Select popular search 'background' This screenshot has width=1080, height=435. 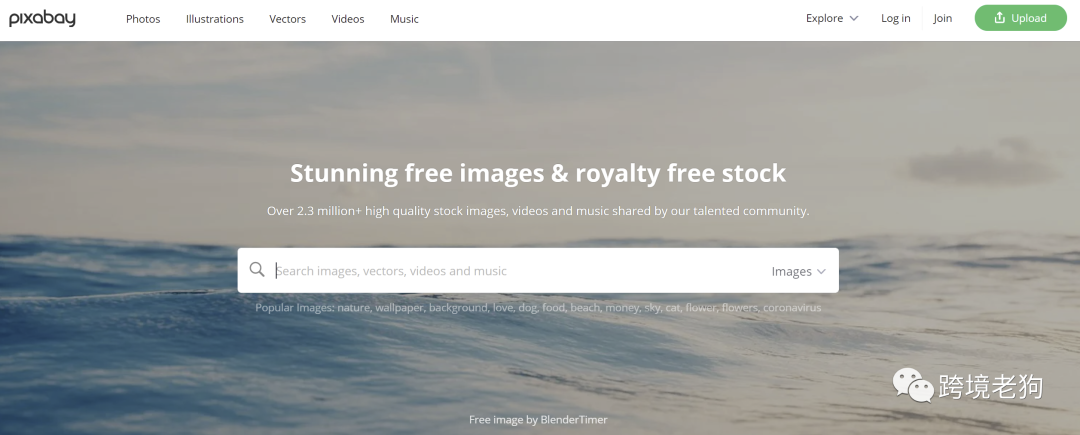pyautogui.click(x=458, y=308)
